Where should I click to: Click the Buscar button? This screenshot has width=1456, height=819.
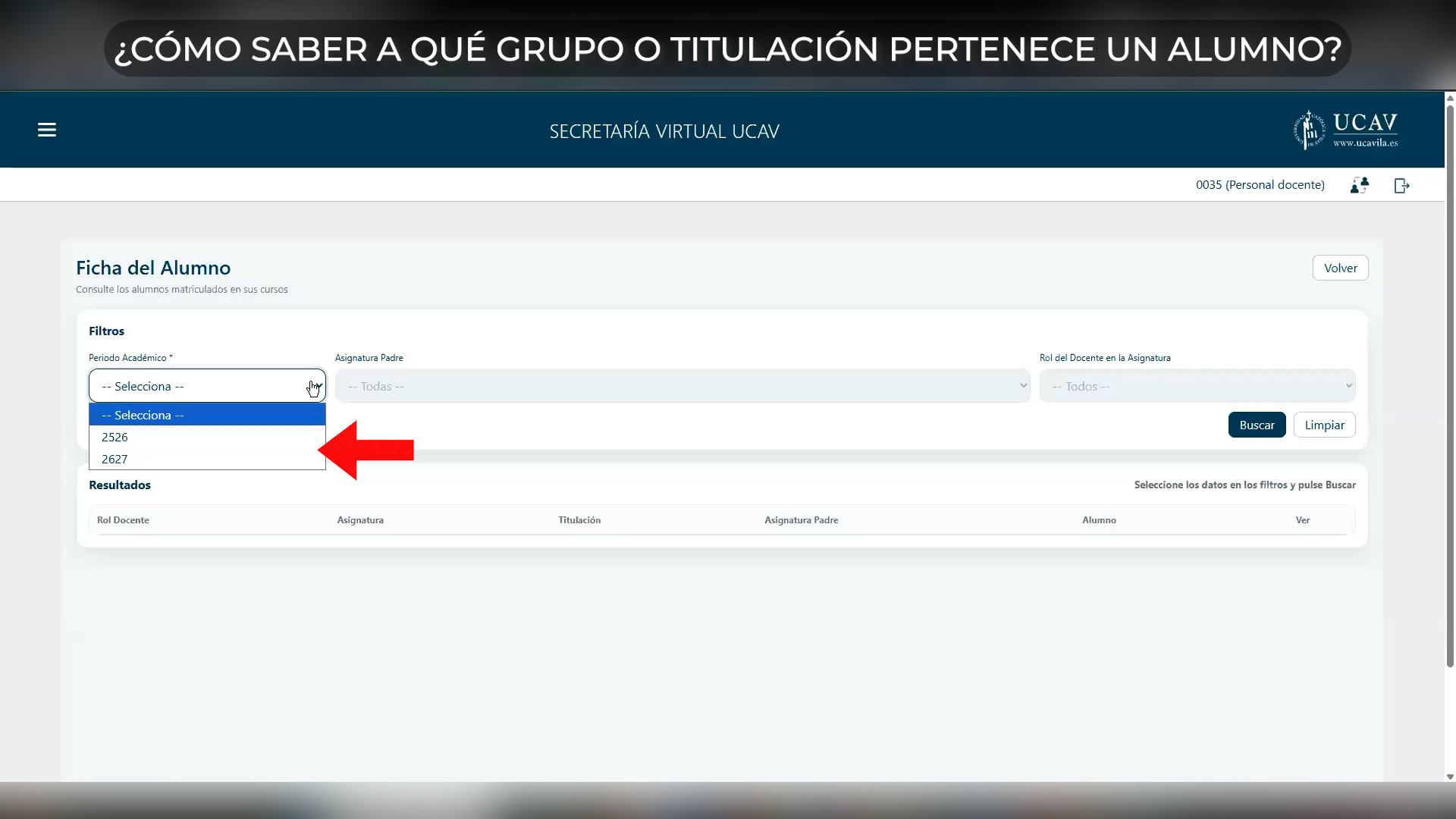click(x=1257, y=425)
